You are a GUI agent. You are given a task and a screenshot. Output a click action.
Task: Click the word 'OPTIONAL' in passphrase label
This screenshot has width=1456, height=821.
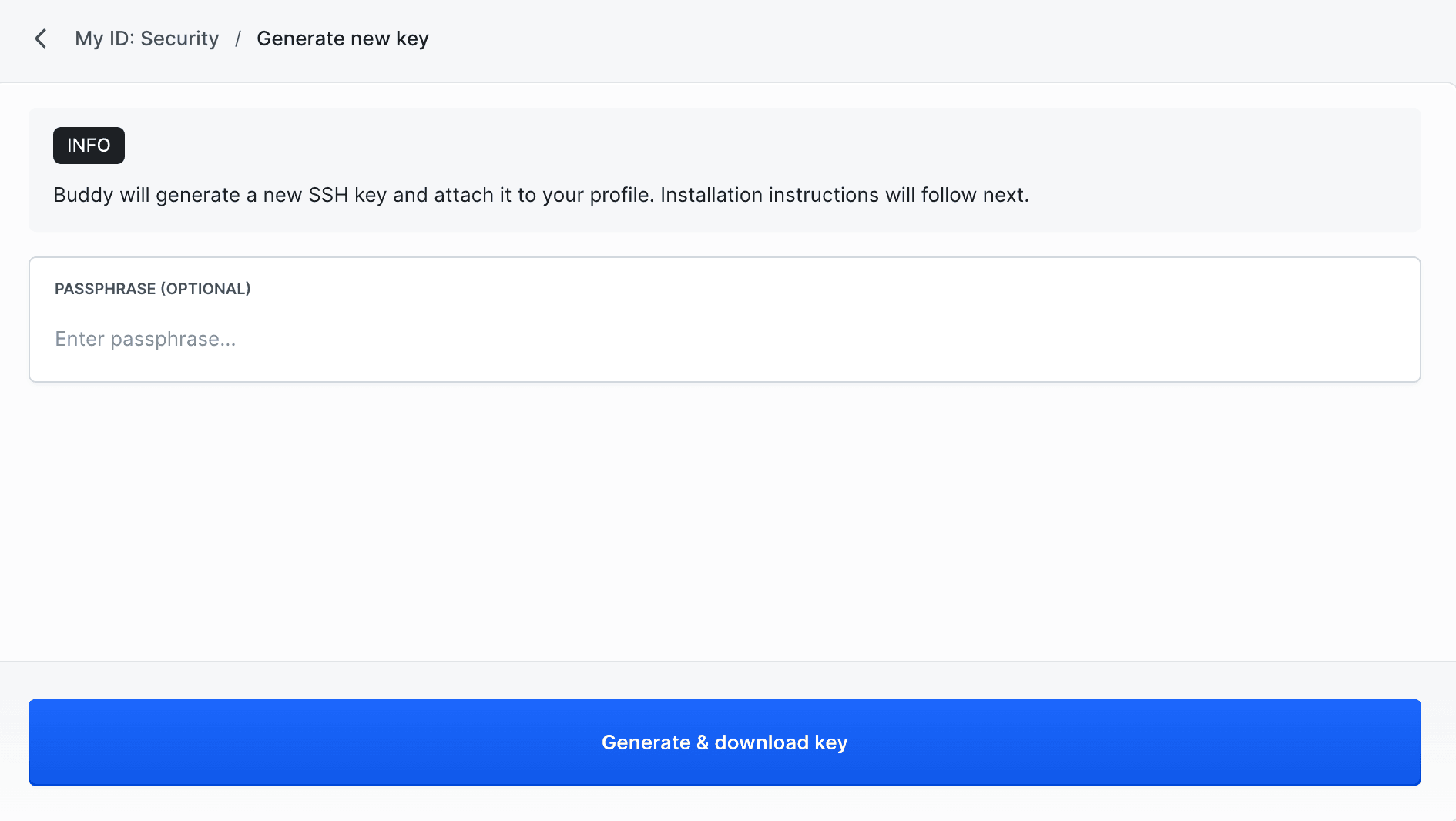[x=206, y=289]
